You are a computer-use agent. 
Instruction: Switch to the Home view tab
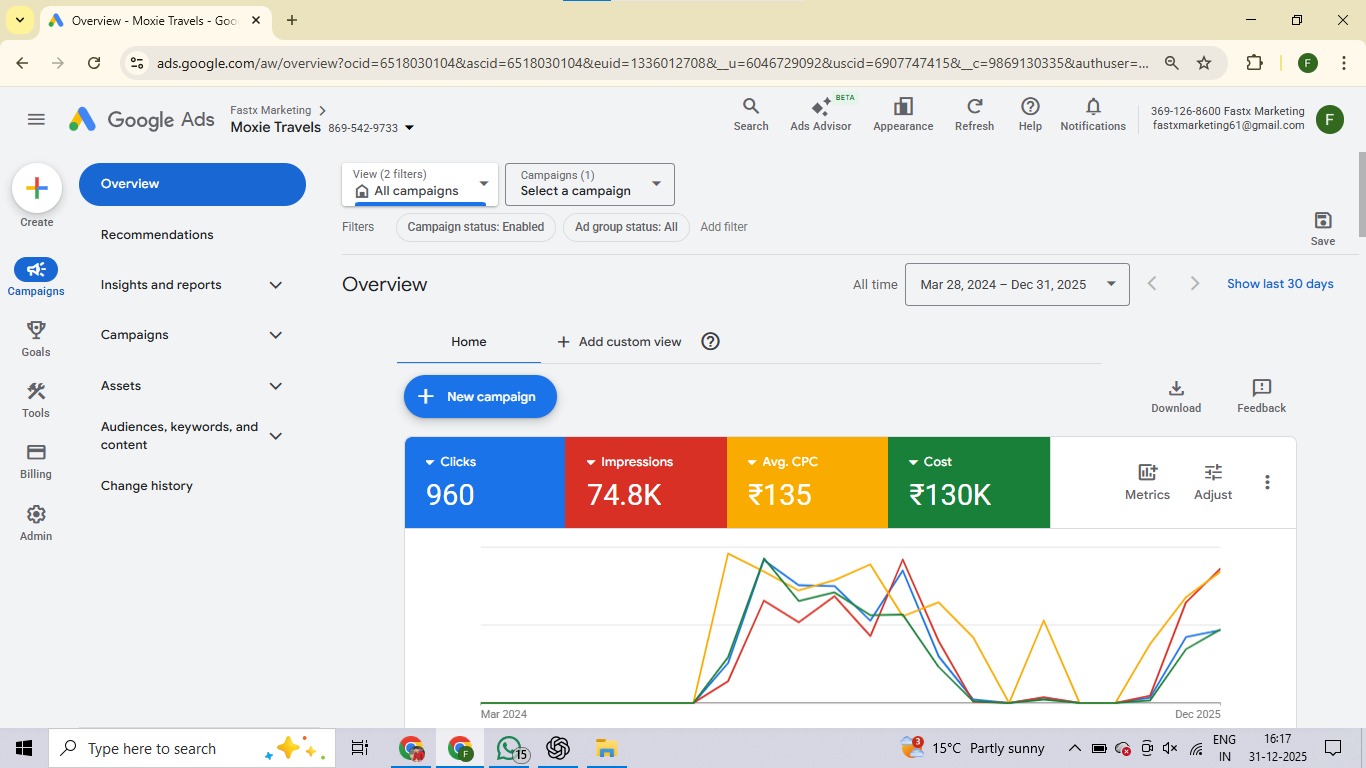tap(467, 341)
